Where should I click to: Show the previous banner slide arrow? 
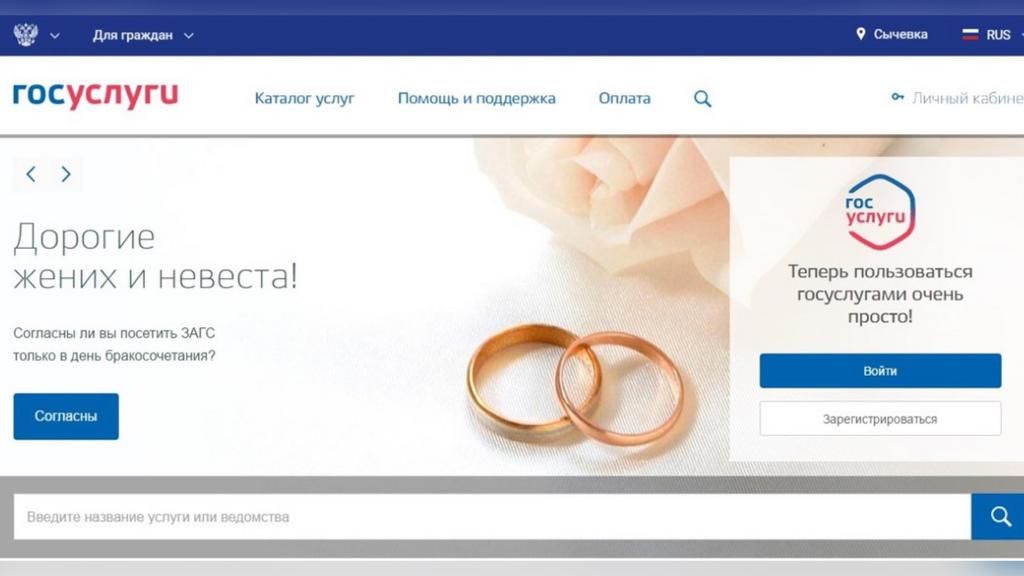coord(31,174)
